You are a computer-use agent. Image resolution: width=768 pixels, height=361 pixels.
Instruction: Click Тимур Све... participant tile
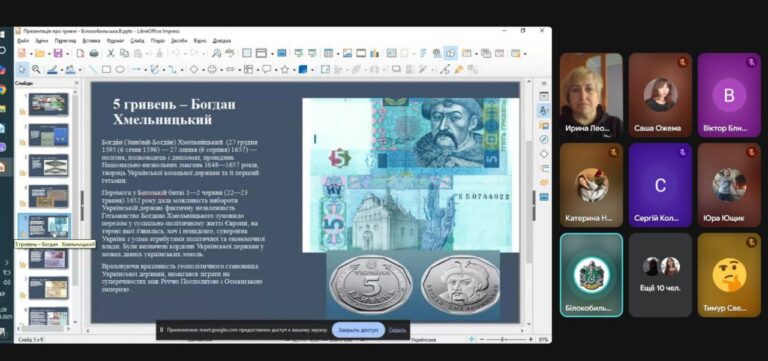point(729,275)
